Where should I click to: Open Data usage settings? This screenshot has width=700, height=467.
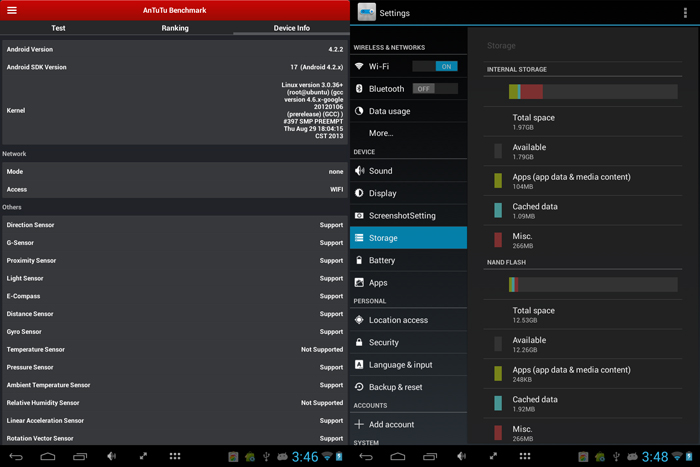point(408,111)
